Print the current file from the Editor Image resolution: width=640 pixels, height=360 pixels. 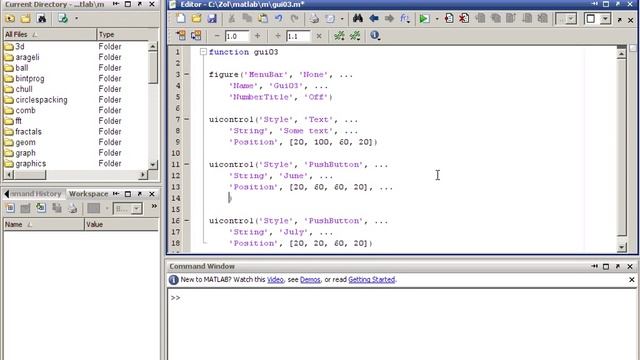tap(314, 18)
